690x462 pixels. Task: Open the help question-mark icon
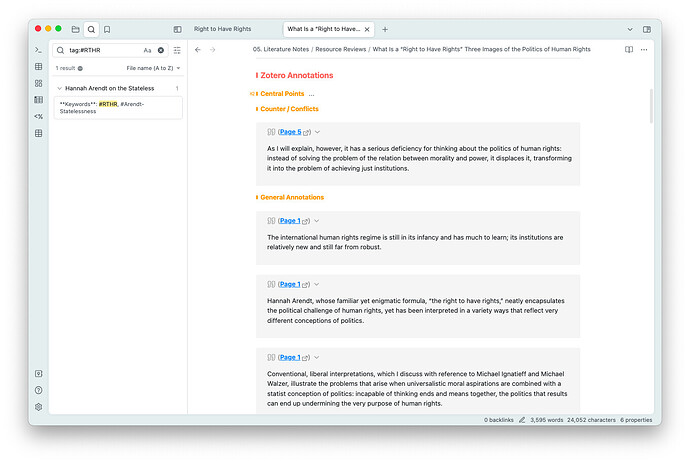click(38, 390)
